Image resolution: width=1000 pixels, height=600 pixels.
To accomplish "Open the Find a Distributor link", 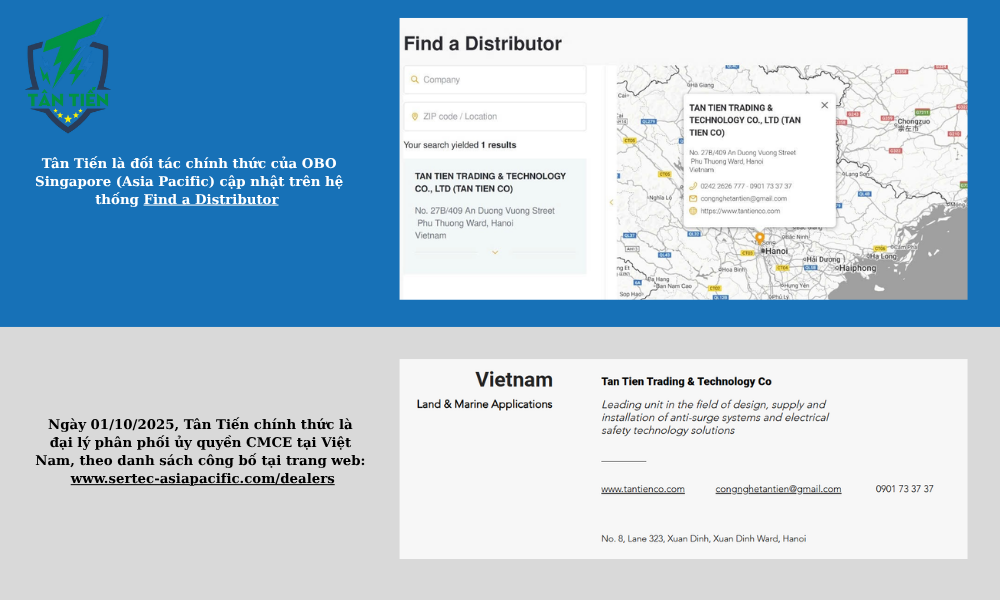I will 210,199.
